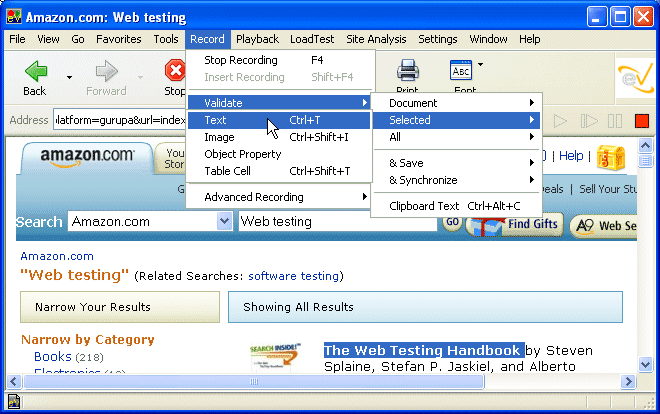Open the Window menu
Viewport: 660px width, 414px height.
pyautogui.click(x=488, y=39)
